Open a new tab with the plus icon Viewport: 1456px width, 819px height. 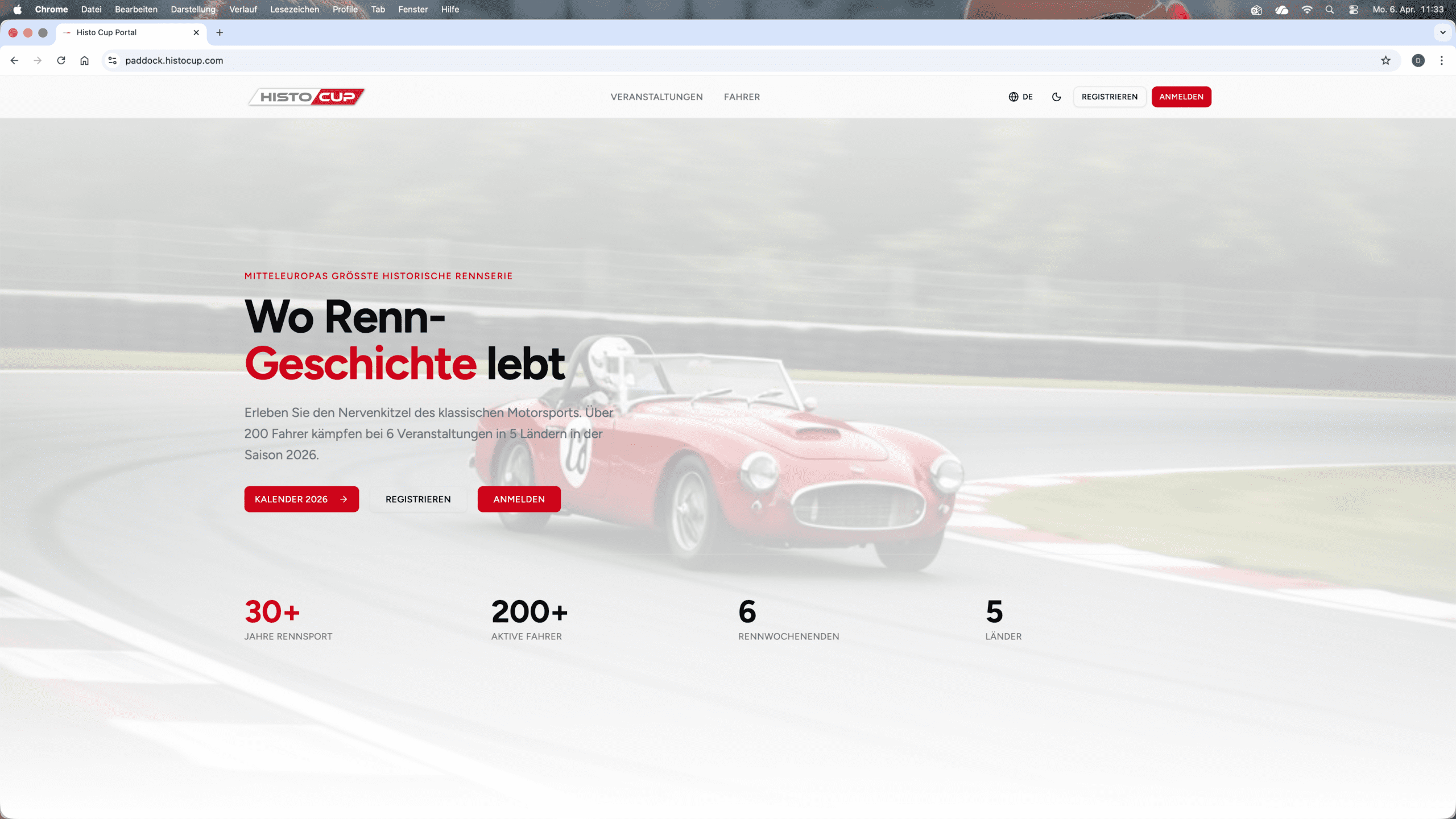[x=220, y=32]
